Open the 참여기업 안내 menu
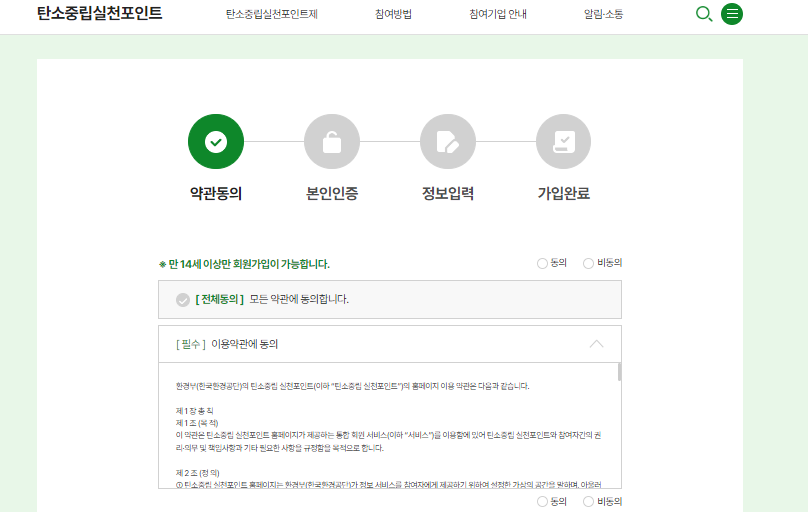 498,14
